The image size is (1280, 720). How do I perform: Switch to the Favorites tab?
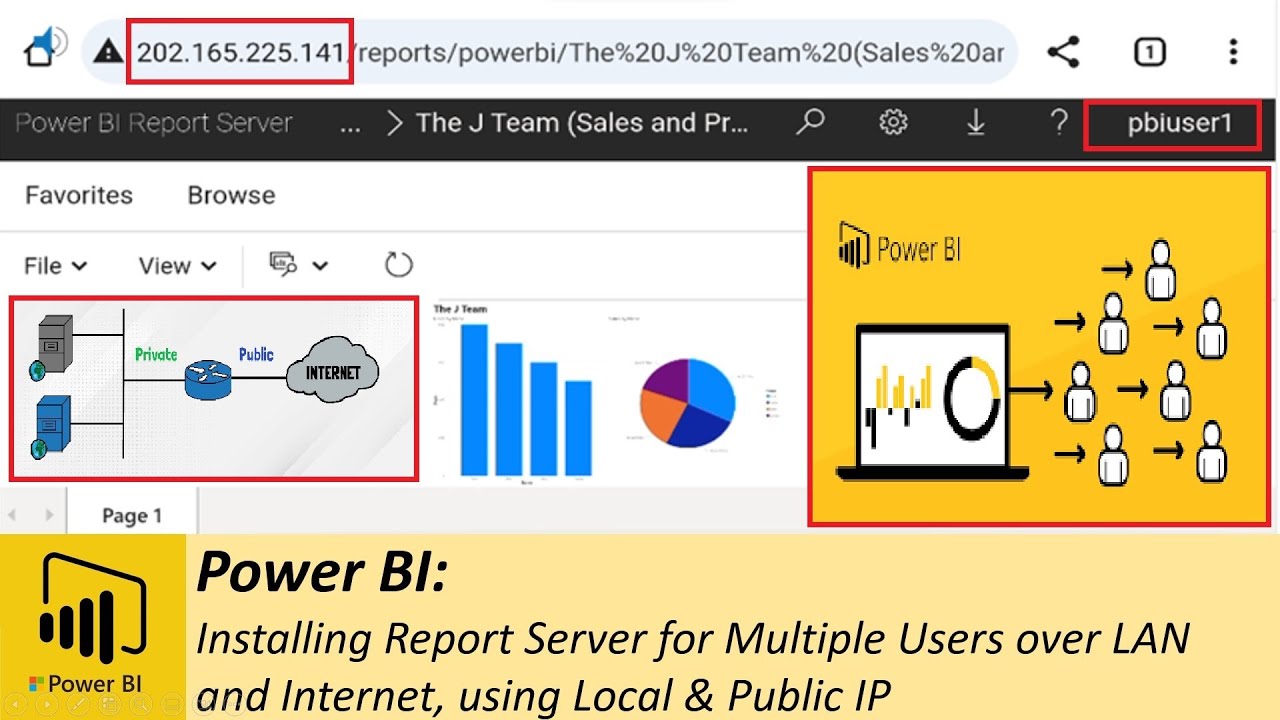coord(79,195)
